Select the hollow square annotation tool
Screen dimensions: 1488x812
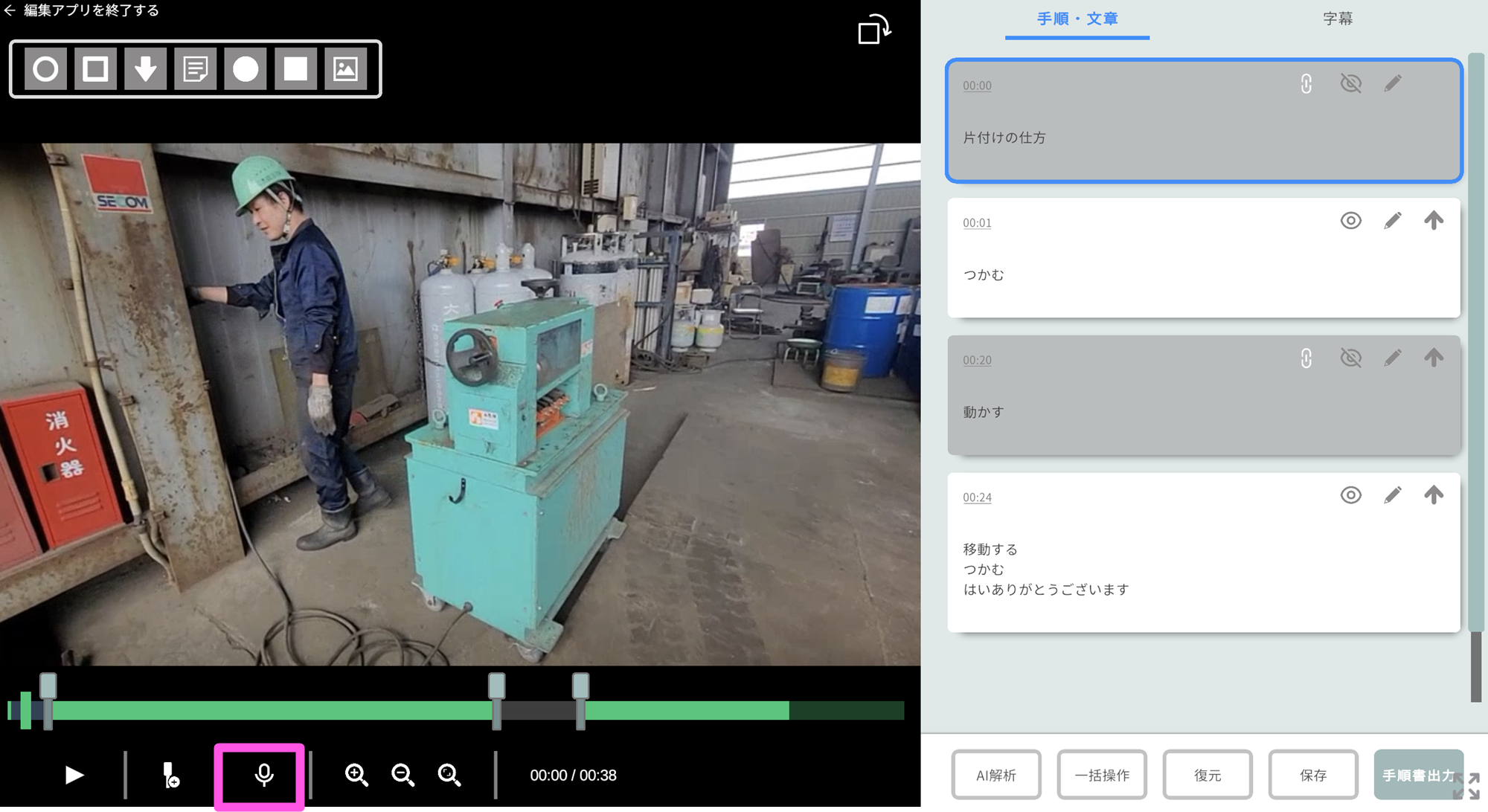pyautogui.click(x=95, y=69)
